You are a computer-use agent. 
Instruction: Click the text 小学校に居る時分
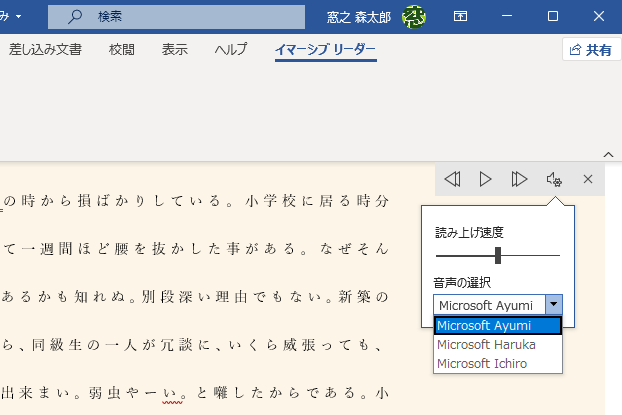[x=317, y=201]
